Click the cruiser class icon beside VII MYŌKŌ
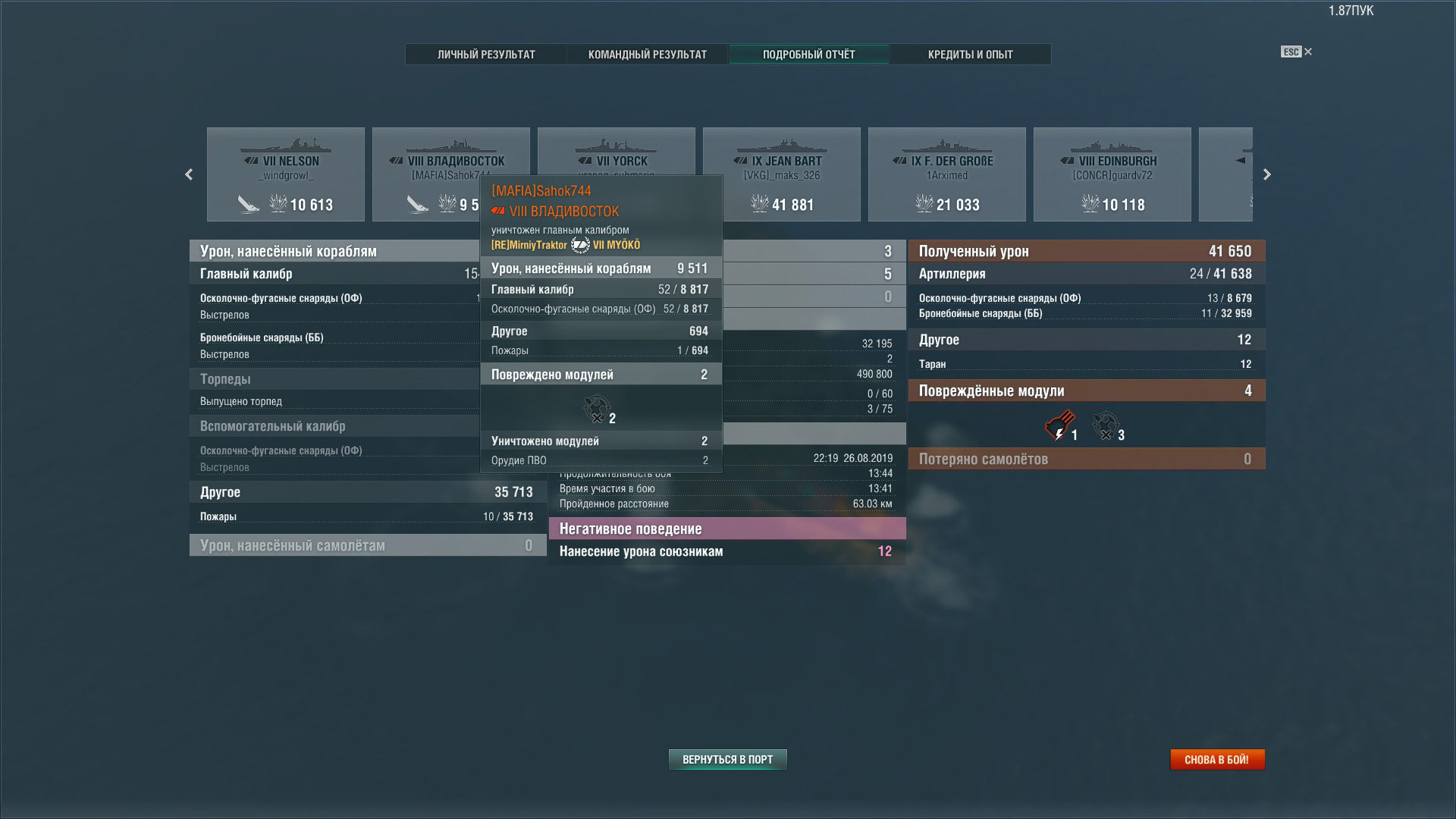 point(580,245)
